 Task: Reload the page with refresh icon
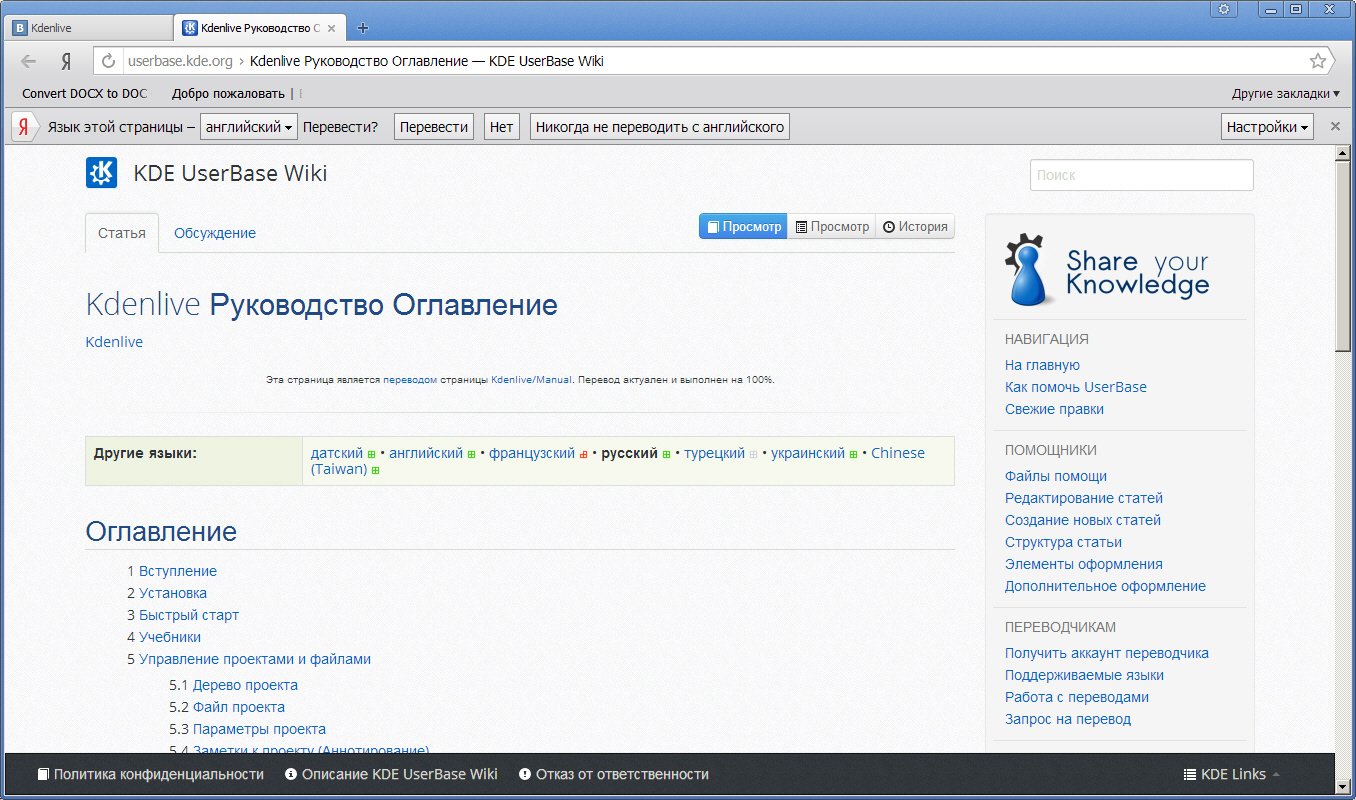pyautogui.click(x=109, y=61)
